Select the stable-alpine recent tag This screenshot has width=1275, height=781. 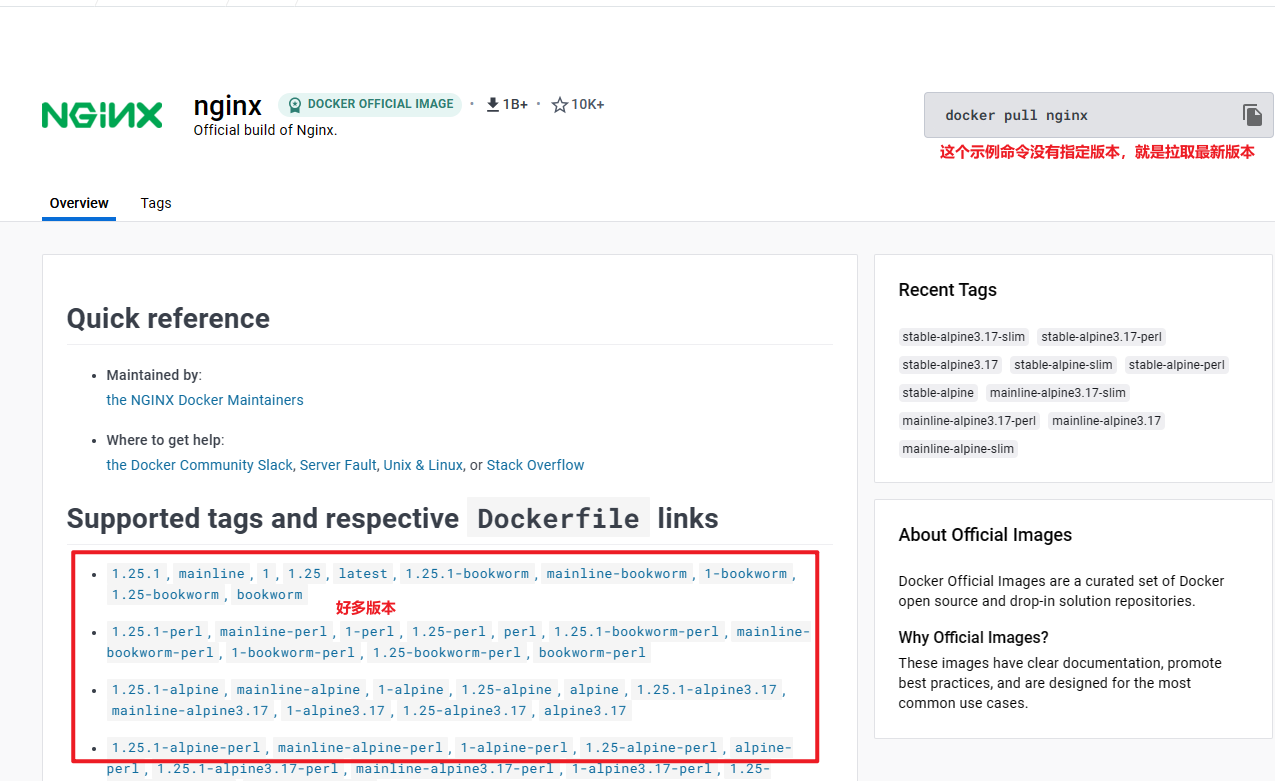[938, 393]
